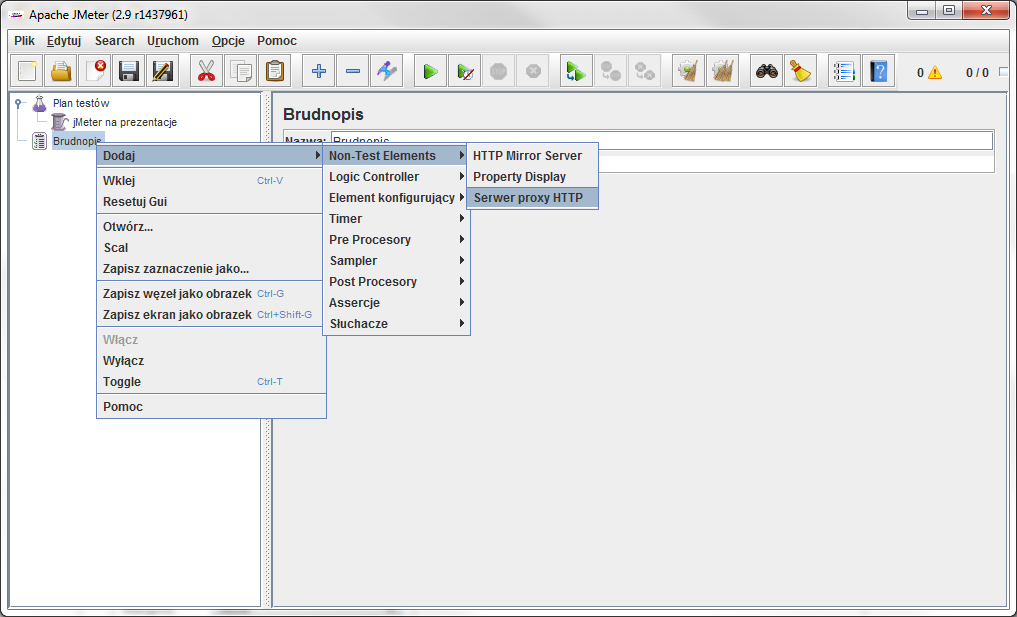This screenshot has width=1017, height=617.
Task: Click Remote stop all icon
Action: coord(610,71)
